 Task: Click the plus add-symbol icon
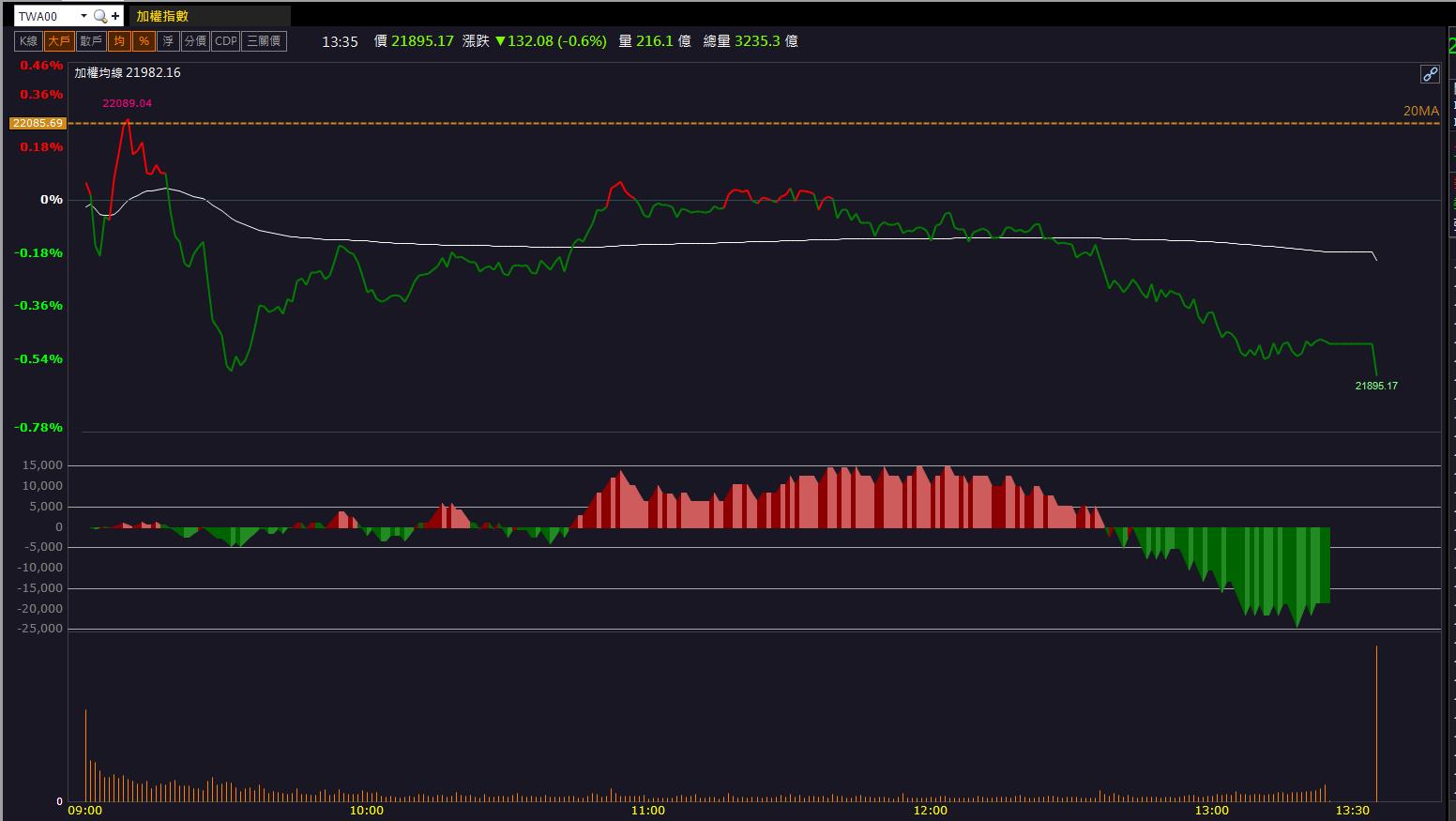pyautogui.click(x=115, y=16)
